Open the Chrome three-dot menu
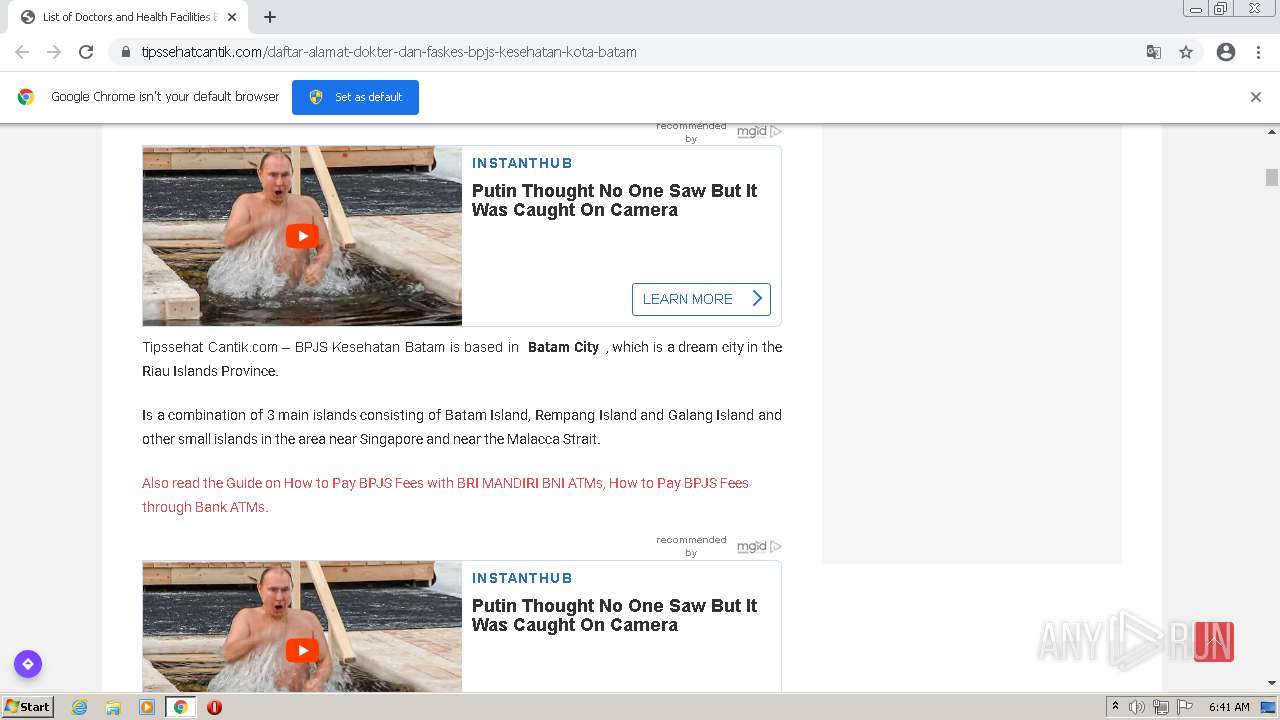This screenshot has width=1280, height=720. click(1258, 52)
